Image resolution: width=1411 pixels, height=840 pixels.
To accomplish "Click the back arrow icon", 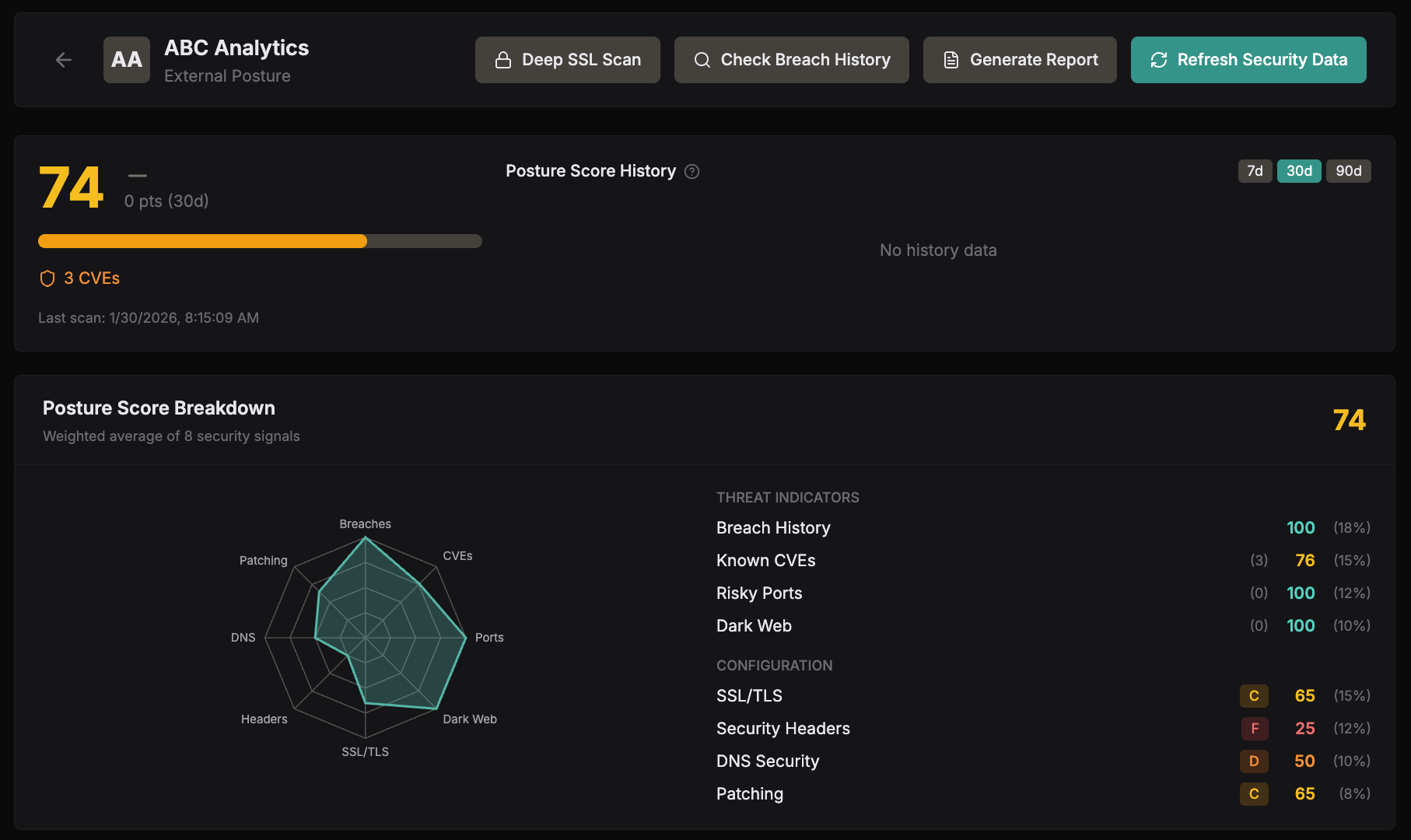I will (x=64, y=60).
